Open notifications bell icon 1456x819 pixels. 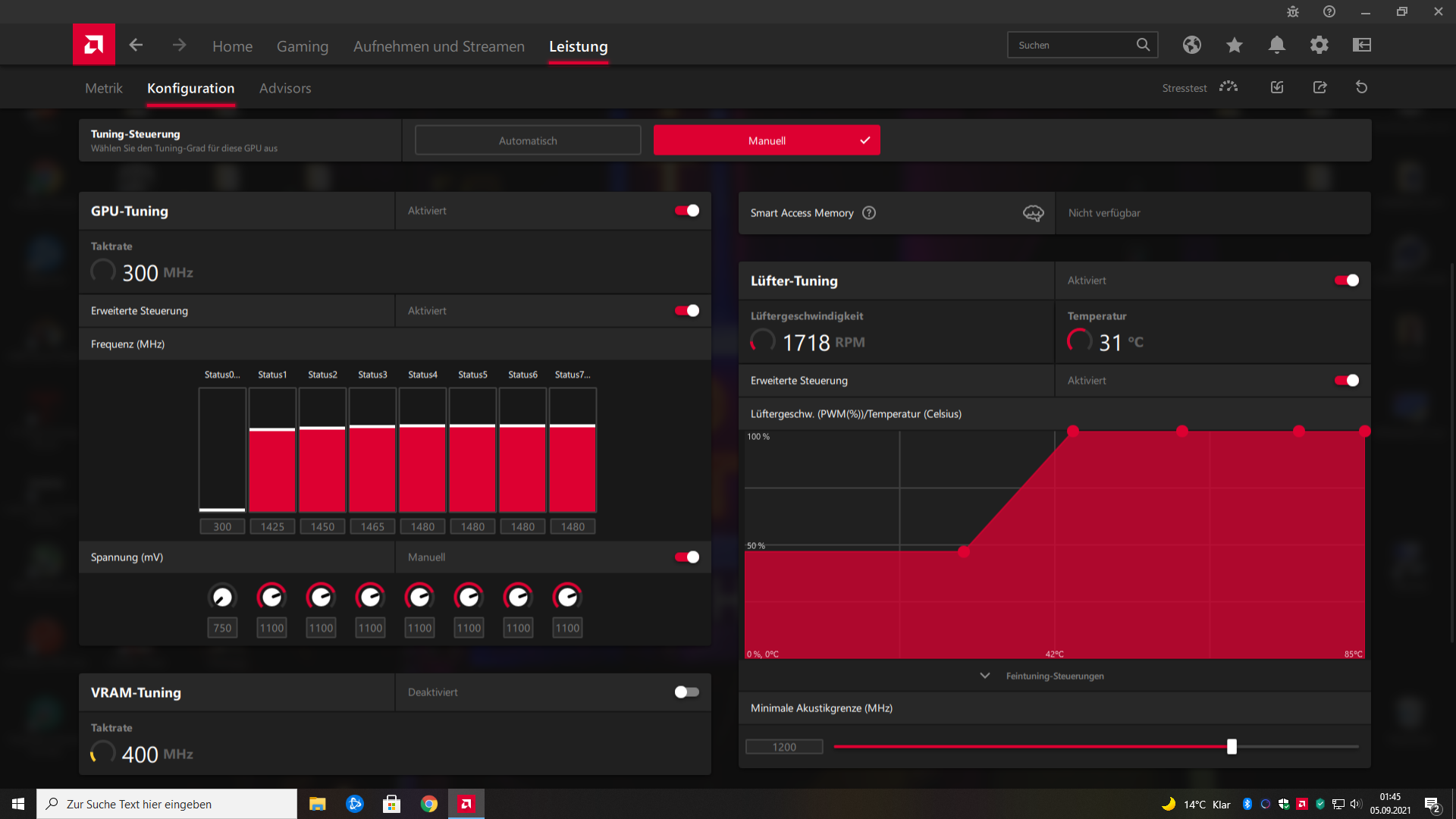1276,45
